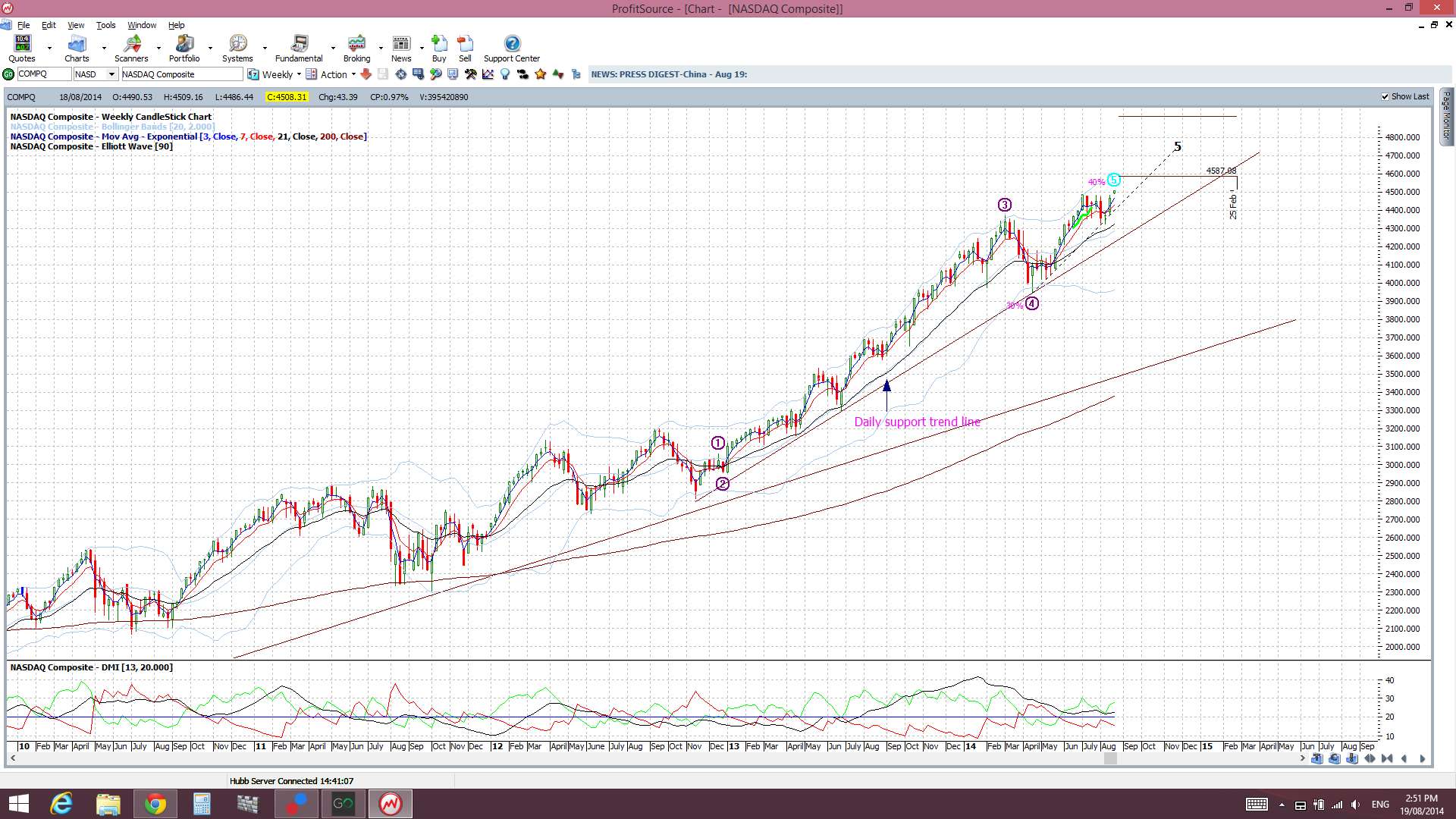Open File Explorer from the taskbar

[x=108, y=804]
